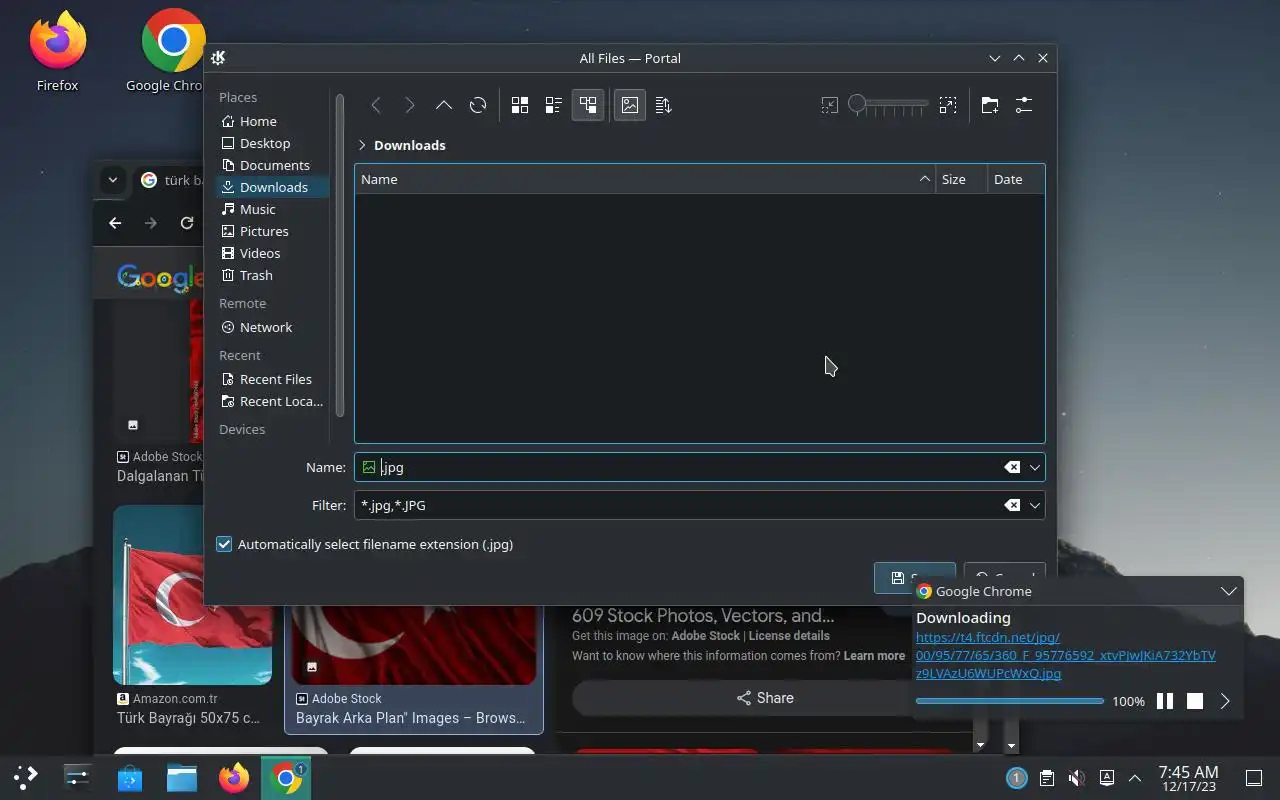Collapse the Google Chrome notification popup

tap(1228, 591)
